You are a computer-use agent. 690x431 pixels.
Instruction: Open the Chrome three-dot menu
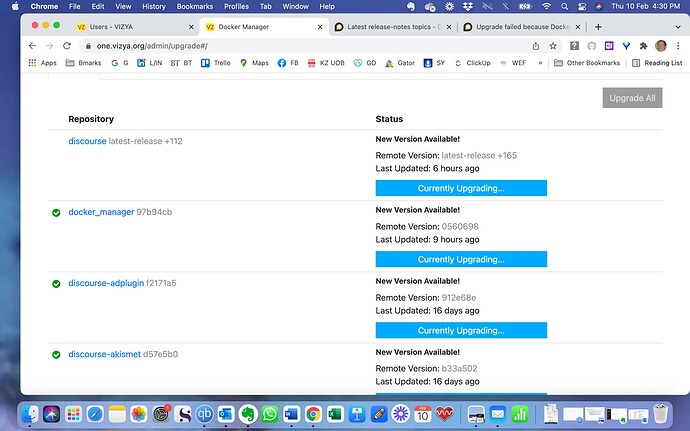point(678,46)
